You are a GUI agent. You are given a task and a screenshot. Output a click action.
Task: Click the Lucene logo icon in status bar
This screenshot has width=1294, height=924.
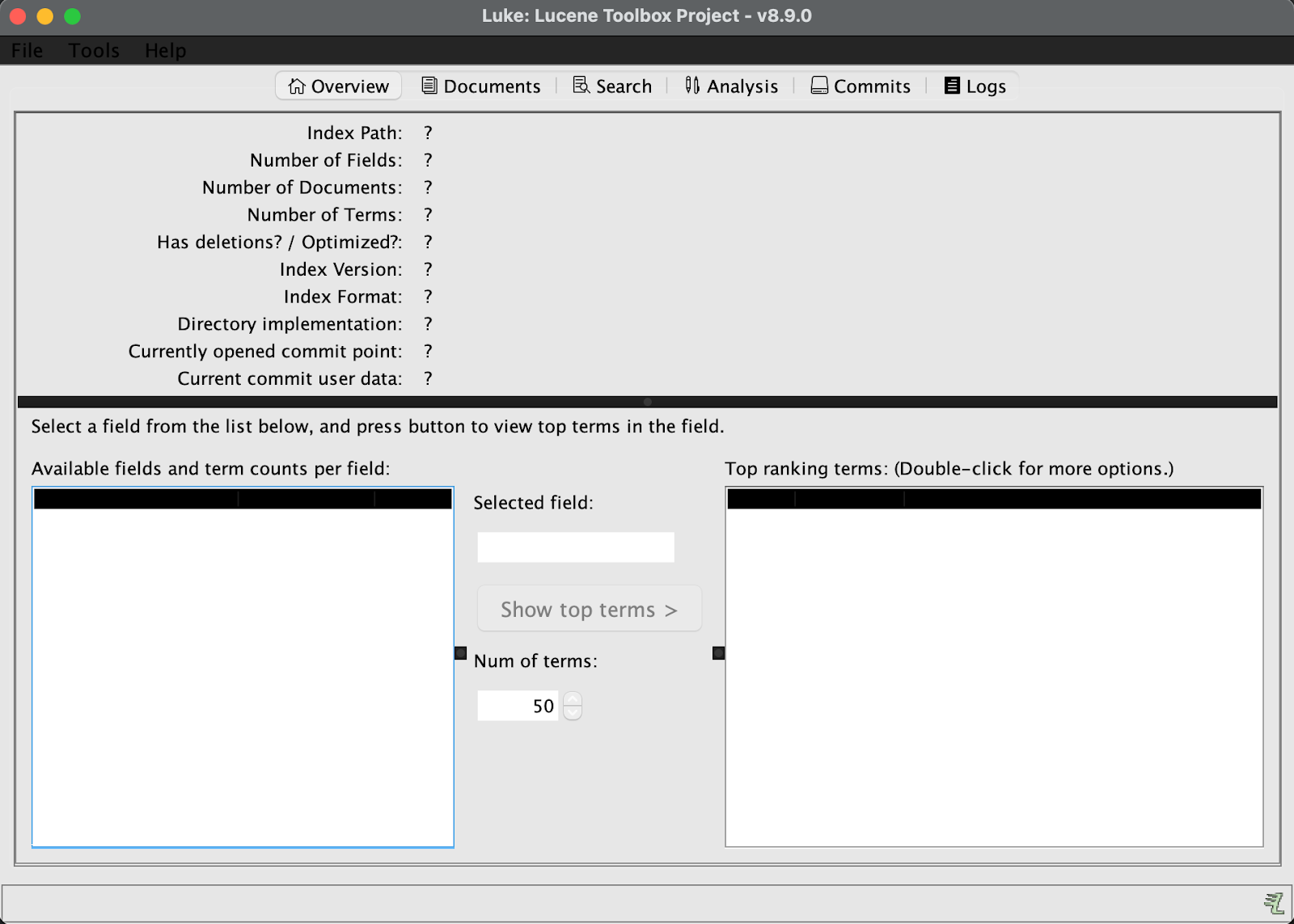click(x=1274, y=902)
